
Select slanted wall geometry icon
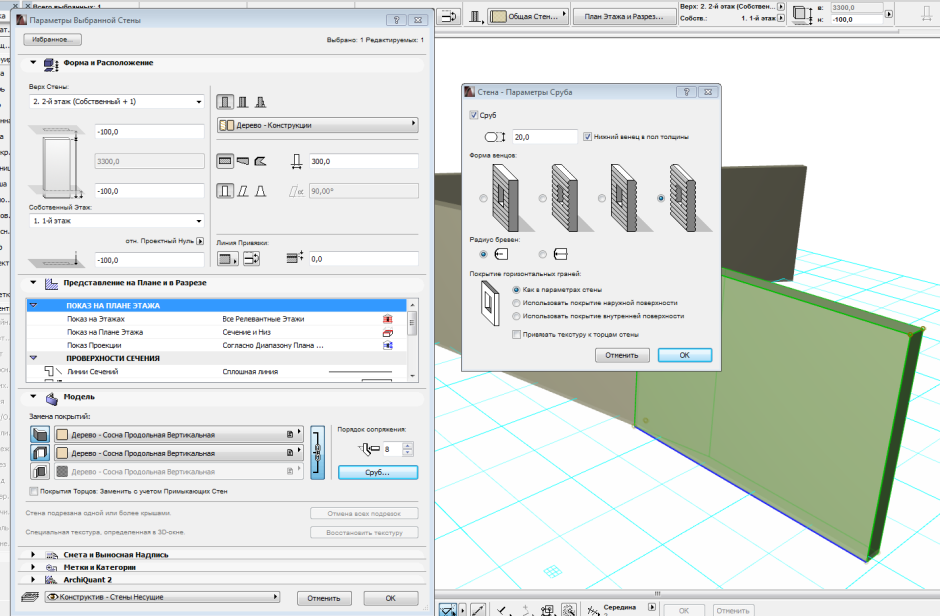(243, 191)
